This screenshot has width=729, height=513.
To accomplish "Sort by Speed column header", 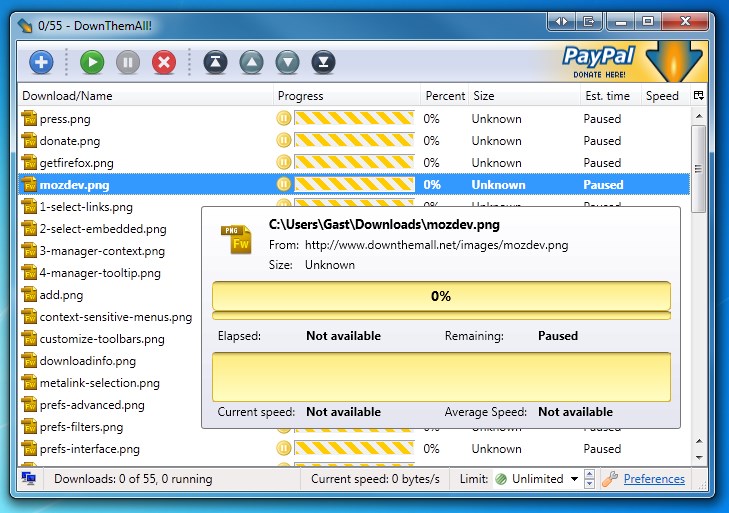I will (665, 96).
